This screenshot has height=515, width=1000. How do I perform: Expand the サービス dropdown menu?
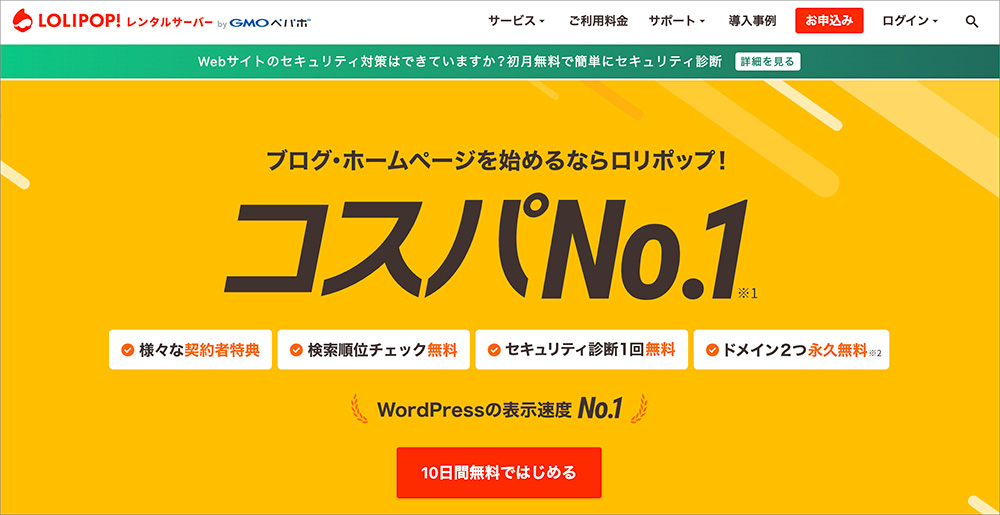pyautogui.click(x=516, y=21)
